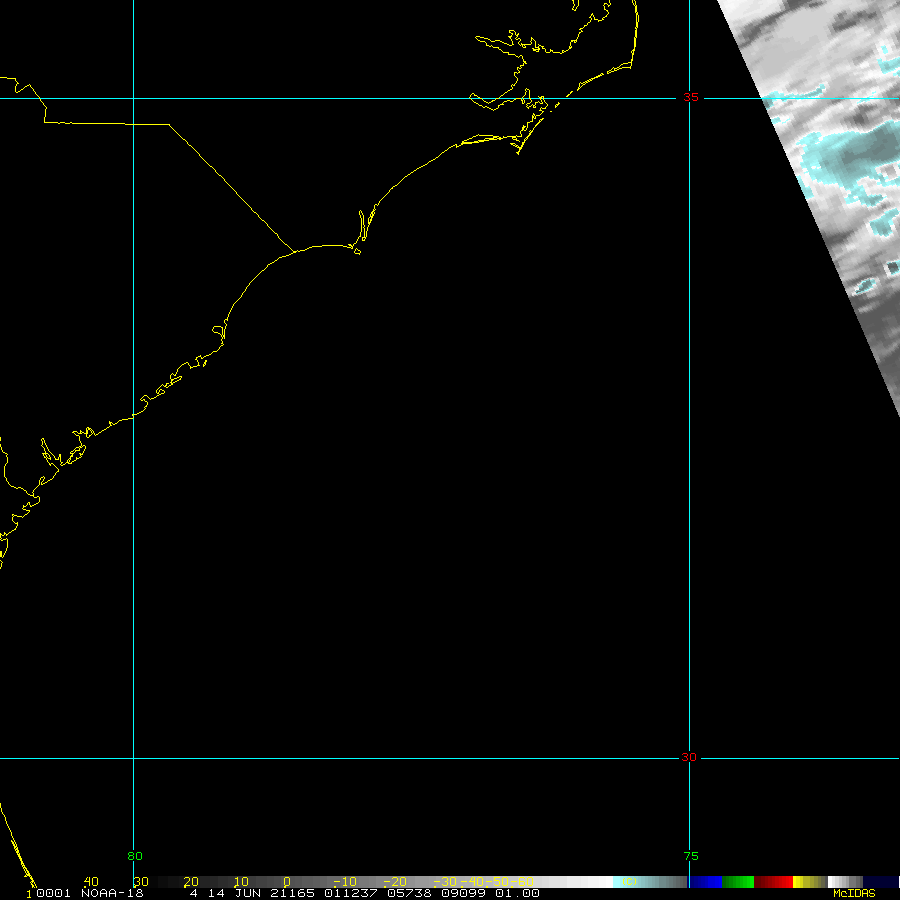Image resolution: width=900 pixels, height=900 pixels.
Task: Click the red 35 latitude label
Action: 690,97
